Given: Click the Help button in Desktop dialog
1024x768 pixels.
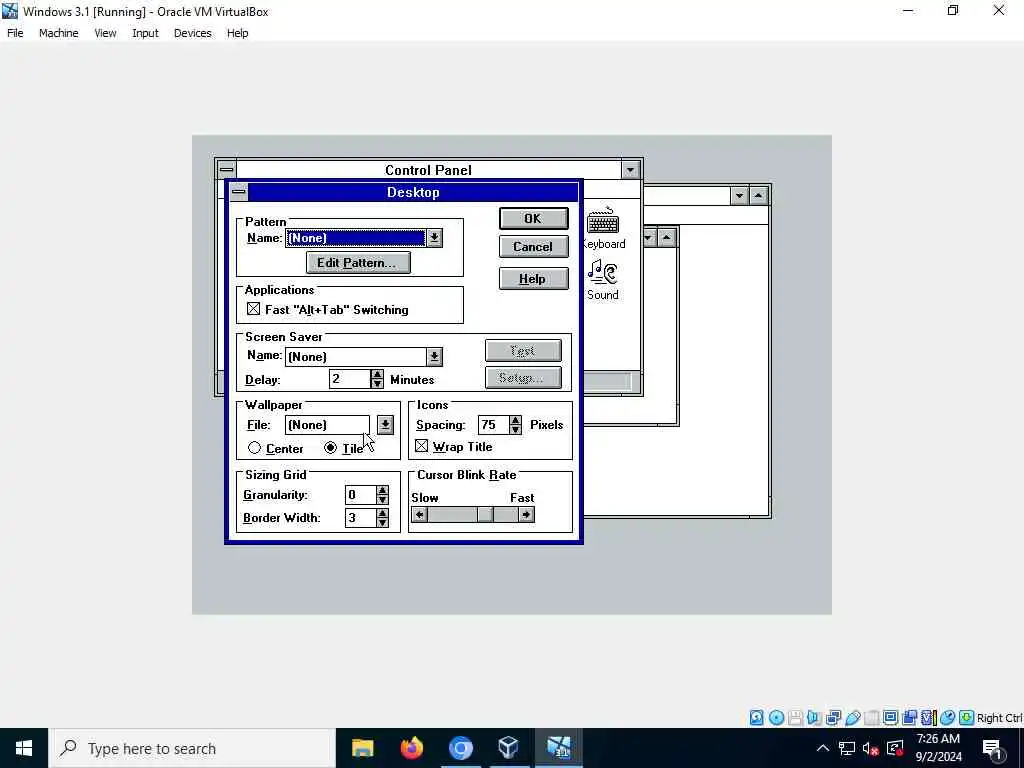Looking at the screenshot, I should [x=533, y=279].
